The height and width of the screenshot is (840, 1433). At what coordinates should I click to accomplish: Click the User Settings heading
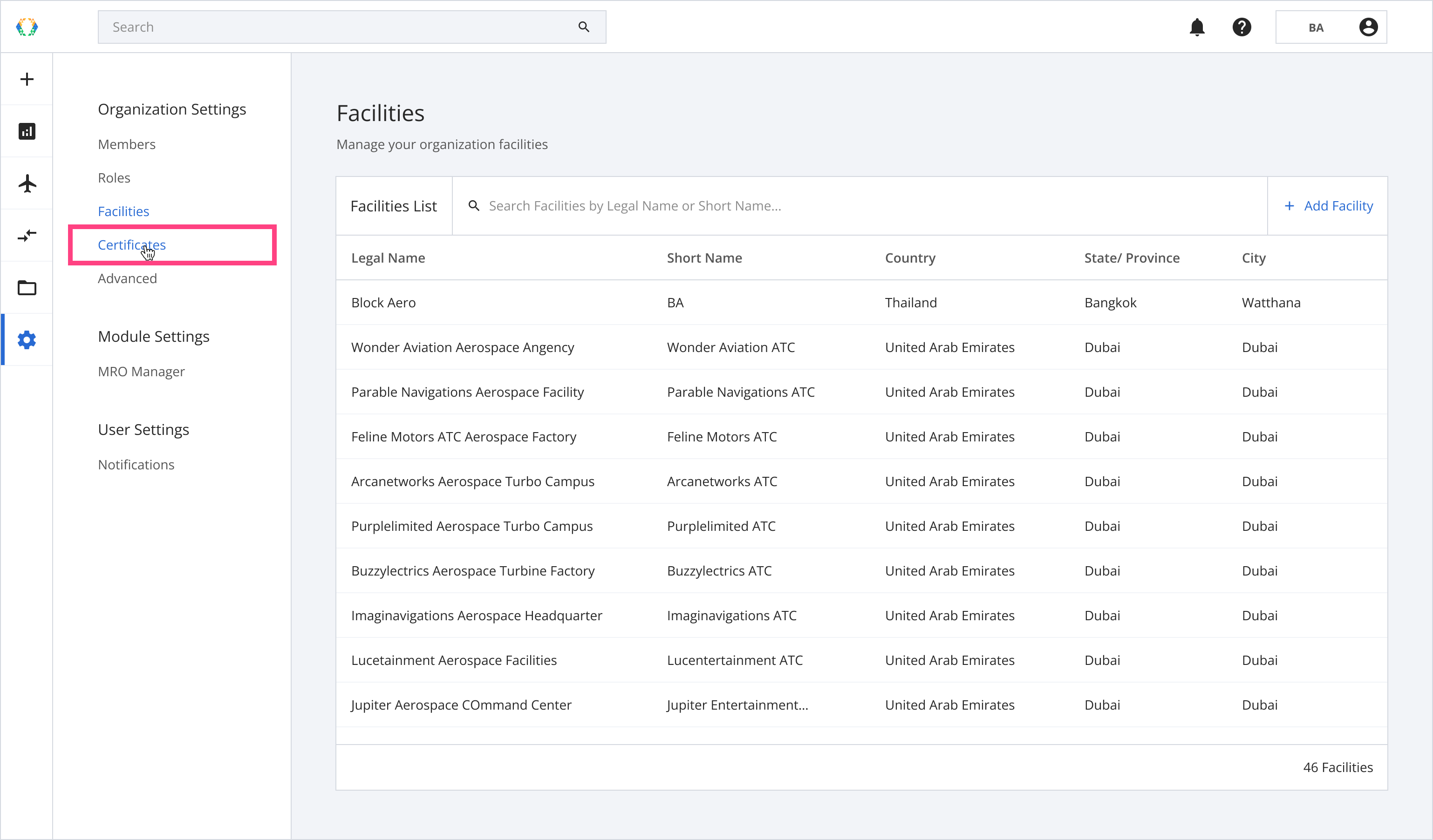pyautogui.click(x=144, y=430)
